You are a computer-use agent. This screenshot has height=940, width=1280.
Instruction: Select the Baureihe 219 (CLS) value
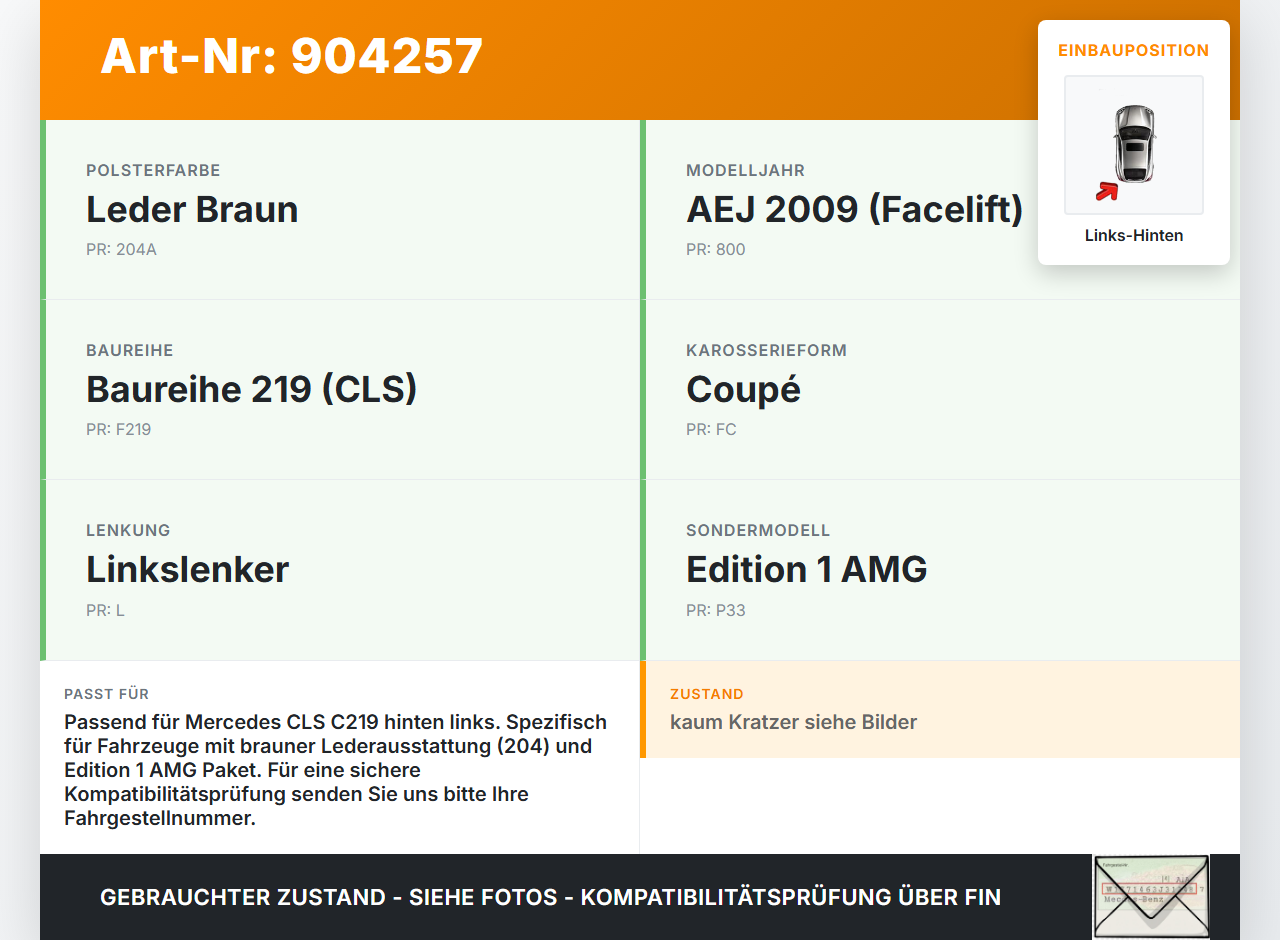coord(252,390)
